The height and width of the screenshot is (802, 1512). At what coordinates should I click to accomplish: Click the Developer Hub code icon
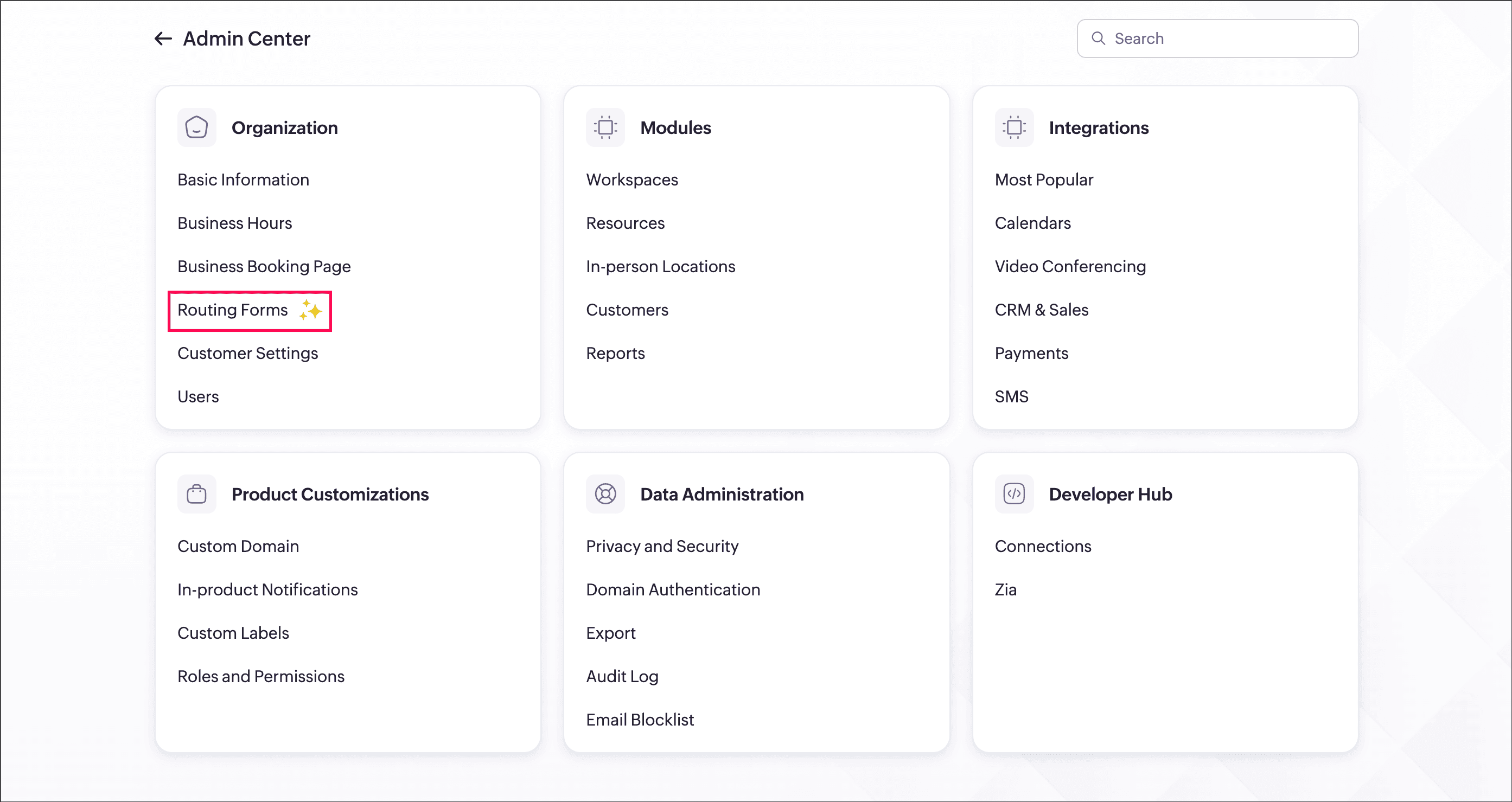1013,494
